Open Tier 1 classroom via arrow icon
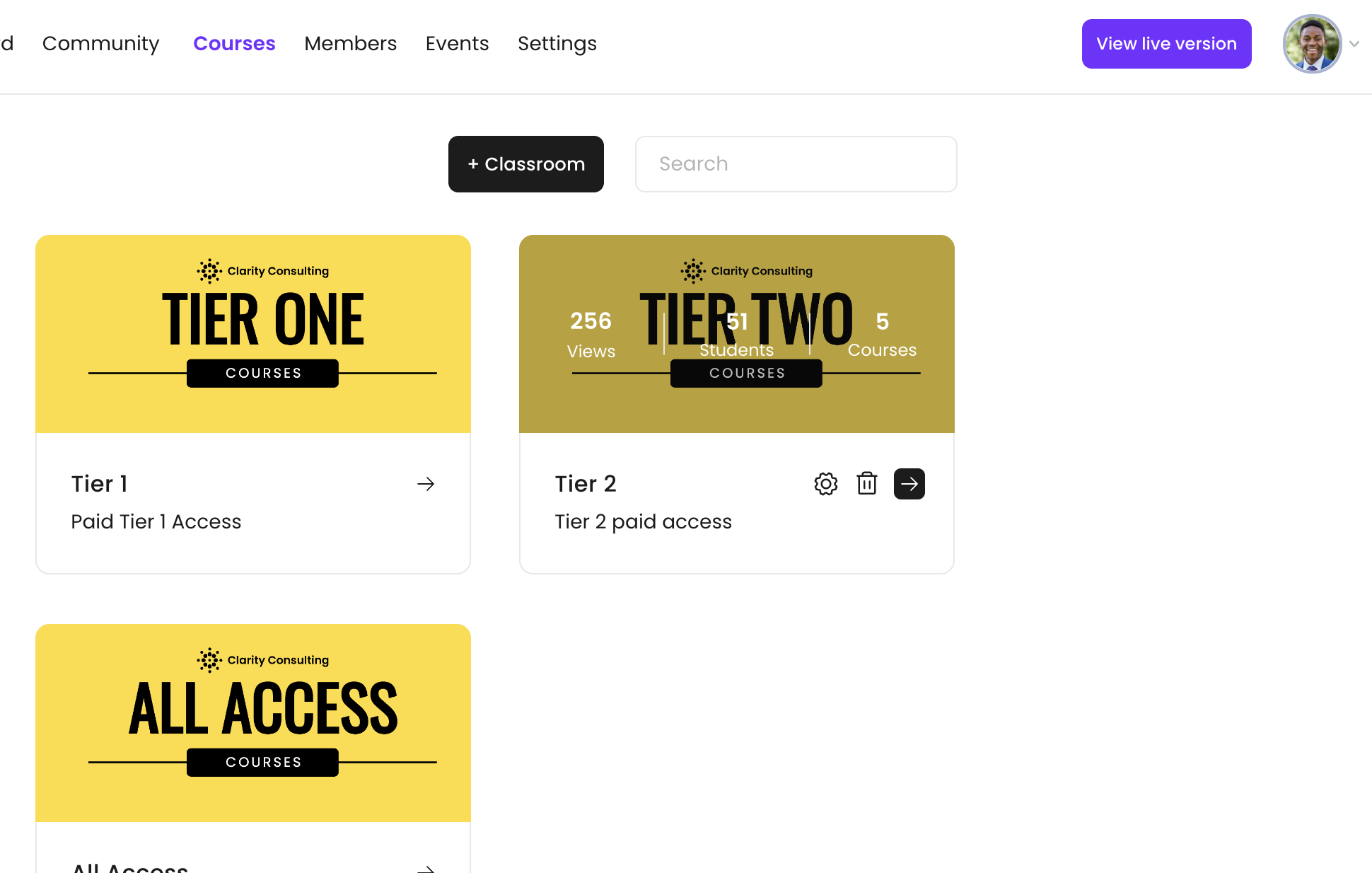 click(426, 484)
